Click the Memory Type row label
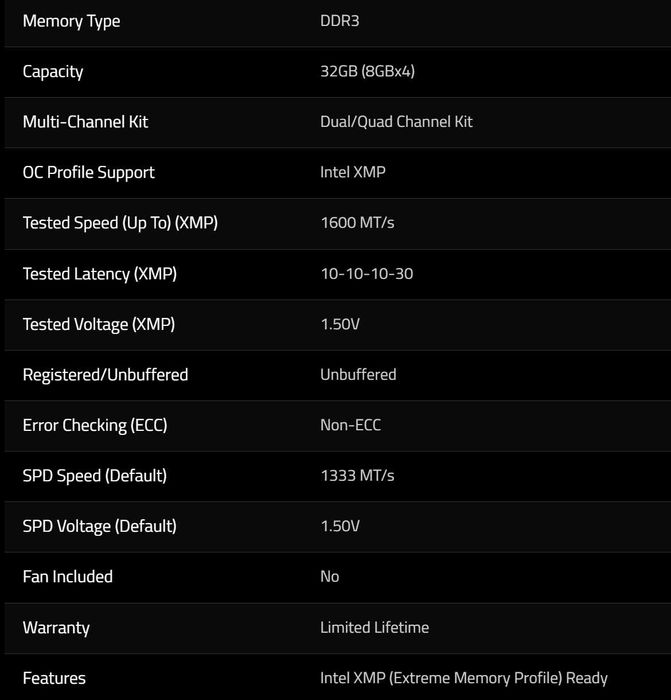671x700 pixels. 71,21
